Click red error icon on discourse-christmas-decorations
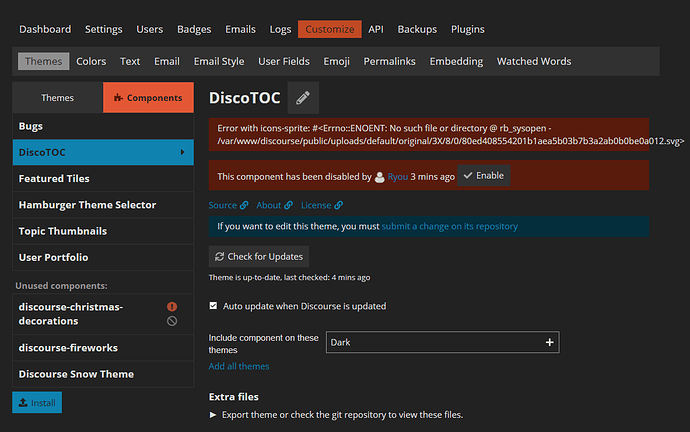 (x=172, y=307)
